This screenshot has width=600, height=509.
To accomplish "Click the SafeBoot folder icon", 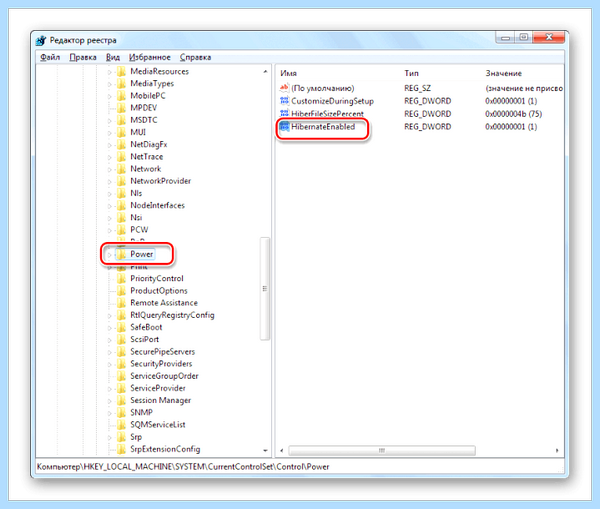I will (x=121, y=327).
